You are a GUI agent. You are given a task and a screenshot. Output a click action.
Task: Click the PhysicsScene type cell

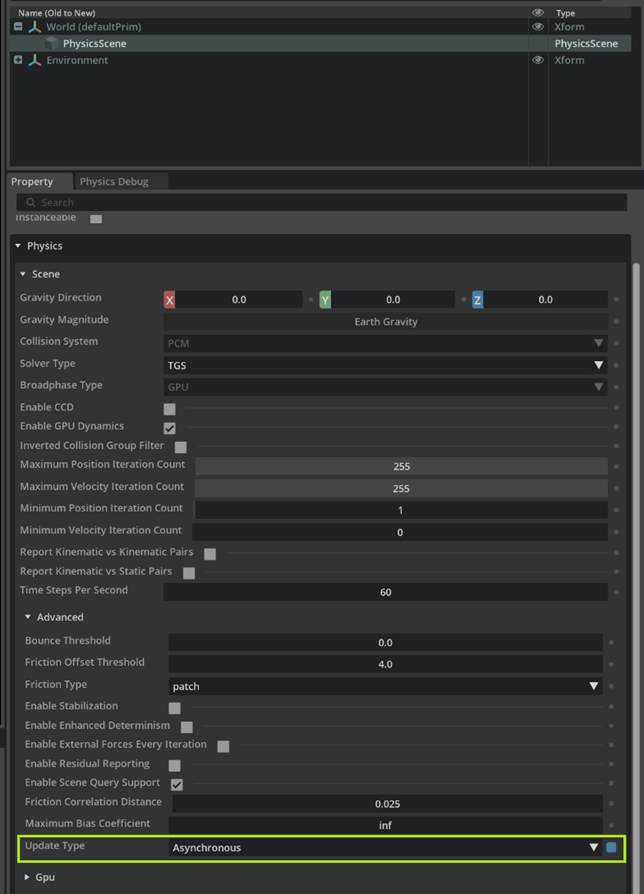pyautogui.click(x=586, y=43)
